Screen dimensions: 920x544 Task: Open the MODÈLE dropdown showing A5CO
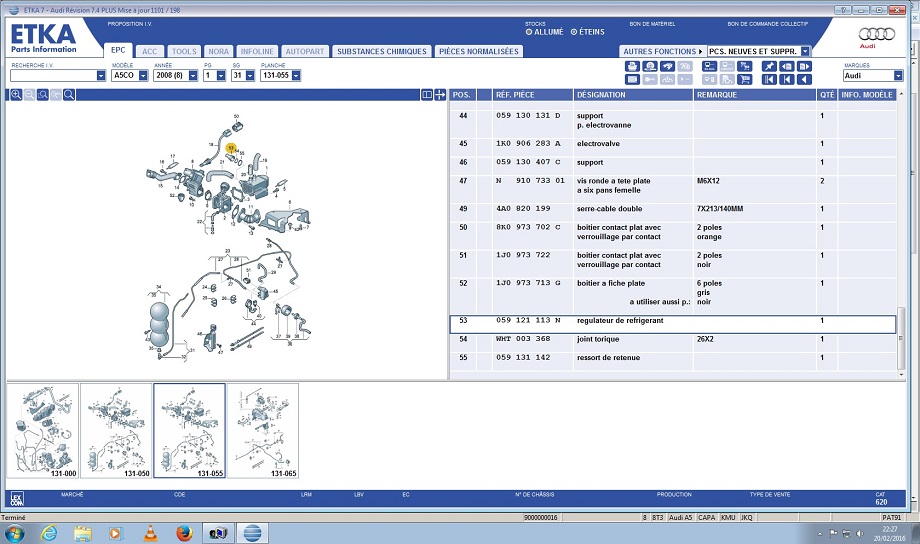pos(130,75)
